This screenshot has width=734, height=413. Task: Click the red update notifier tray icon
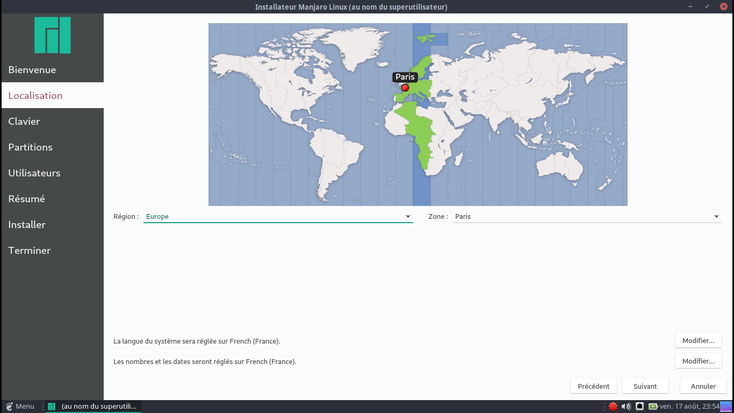point(613,406)
